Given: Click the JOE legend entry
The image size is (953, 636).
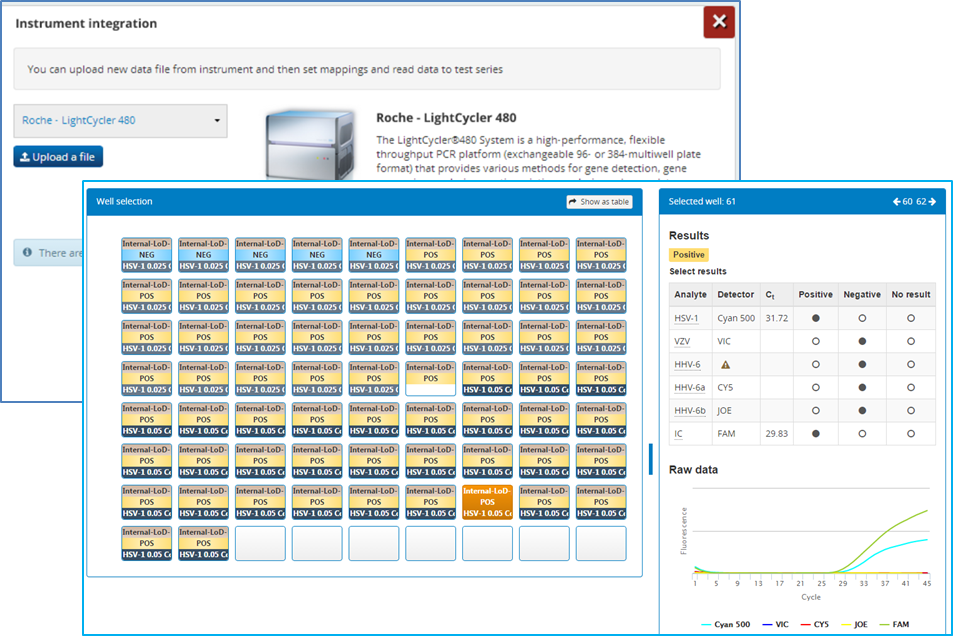Looking at the screenshot, I should tap(854, 624).
